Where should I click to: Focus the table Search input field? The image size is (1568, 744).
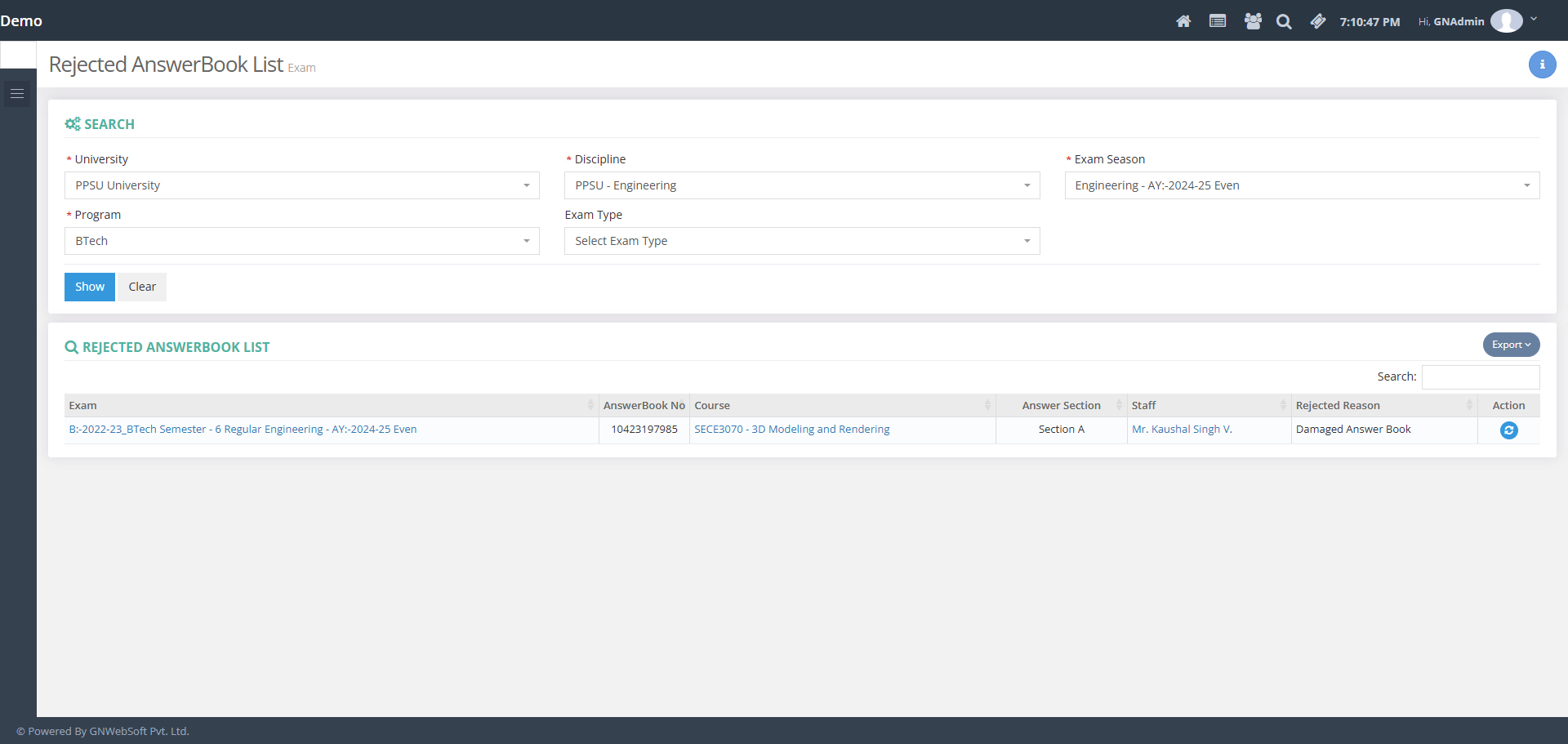coord(1480,377)
